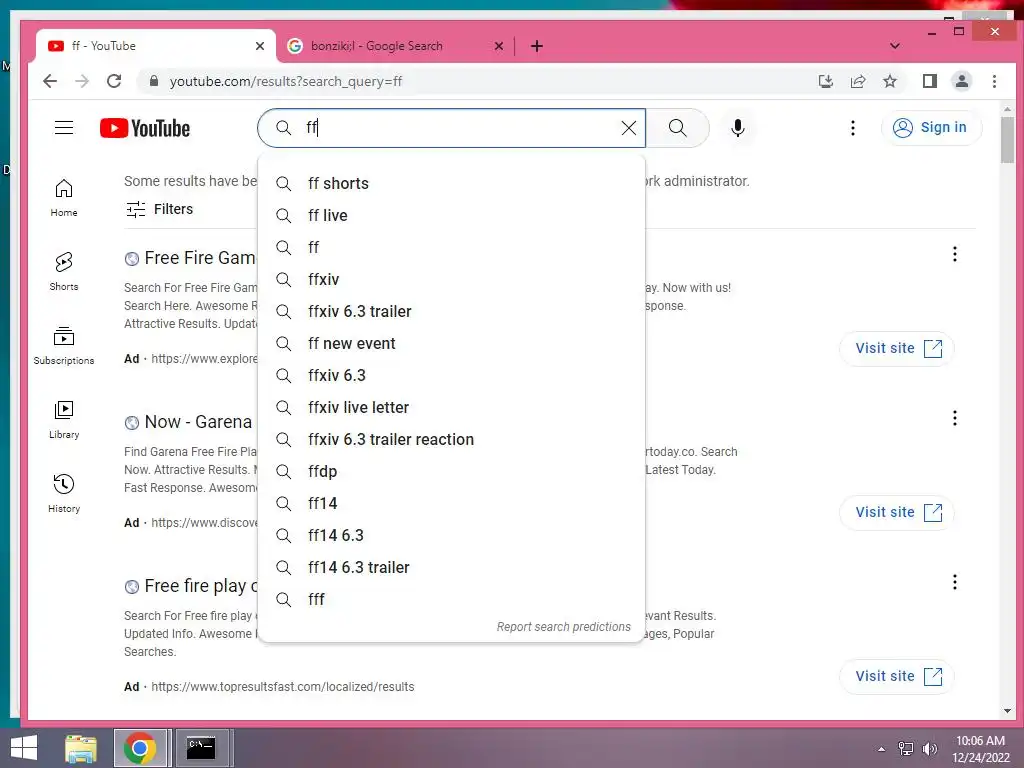The image size is (1024, 768).
Task: Open the Windows Start menu
Action: point(24,748)
